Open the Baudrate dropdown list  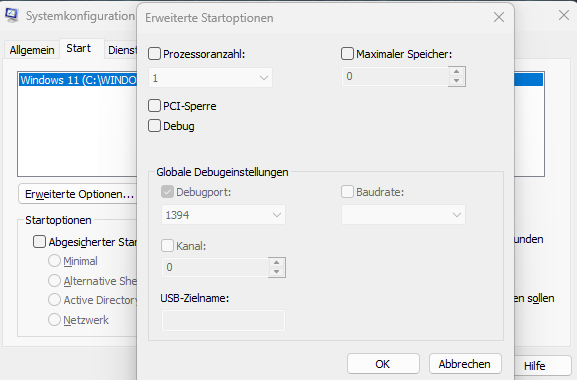click(403, 215)
